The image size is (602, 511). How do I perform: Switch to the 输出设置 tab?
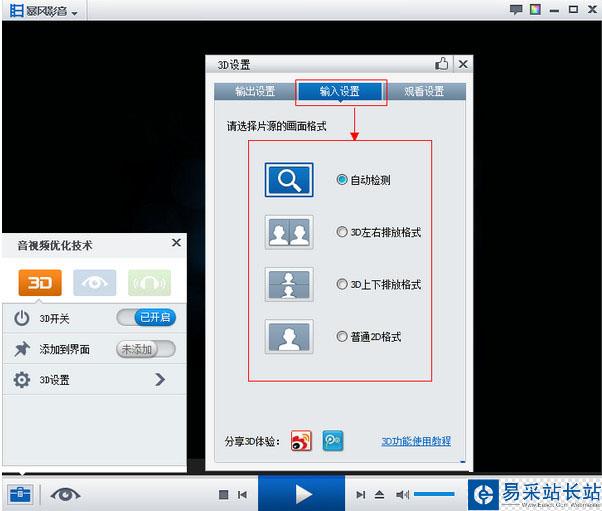(255, 91)
